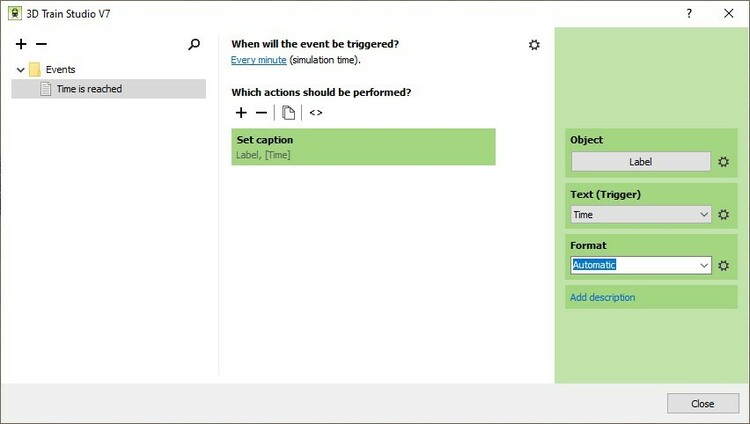
Task: Click gear icon next to Format dropdown
Action: pyautogui.click(x=724, y=265)
